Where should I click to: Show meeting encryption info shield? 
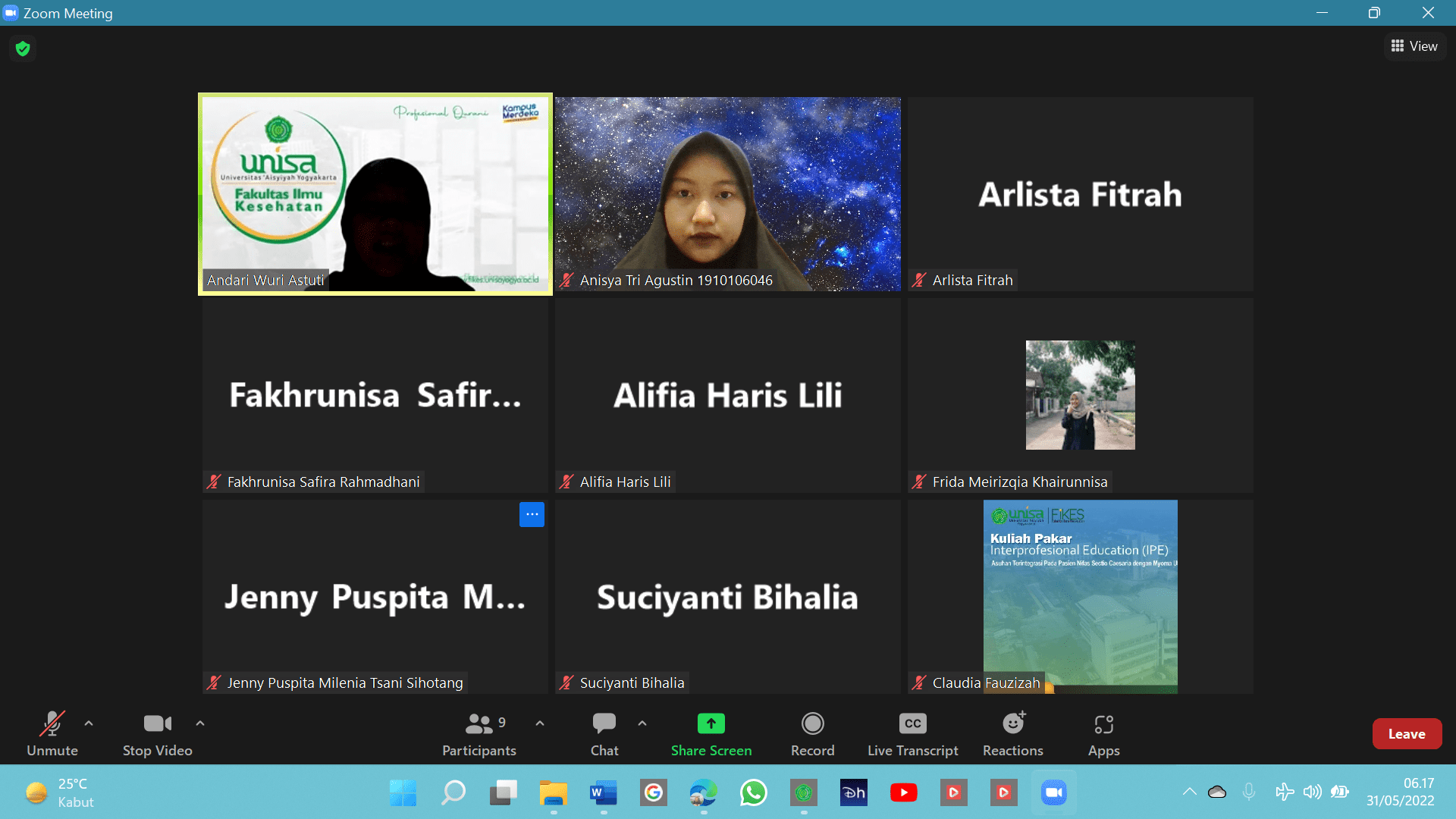(23, 49)
